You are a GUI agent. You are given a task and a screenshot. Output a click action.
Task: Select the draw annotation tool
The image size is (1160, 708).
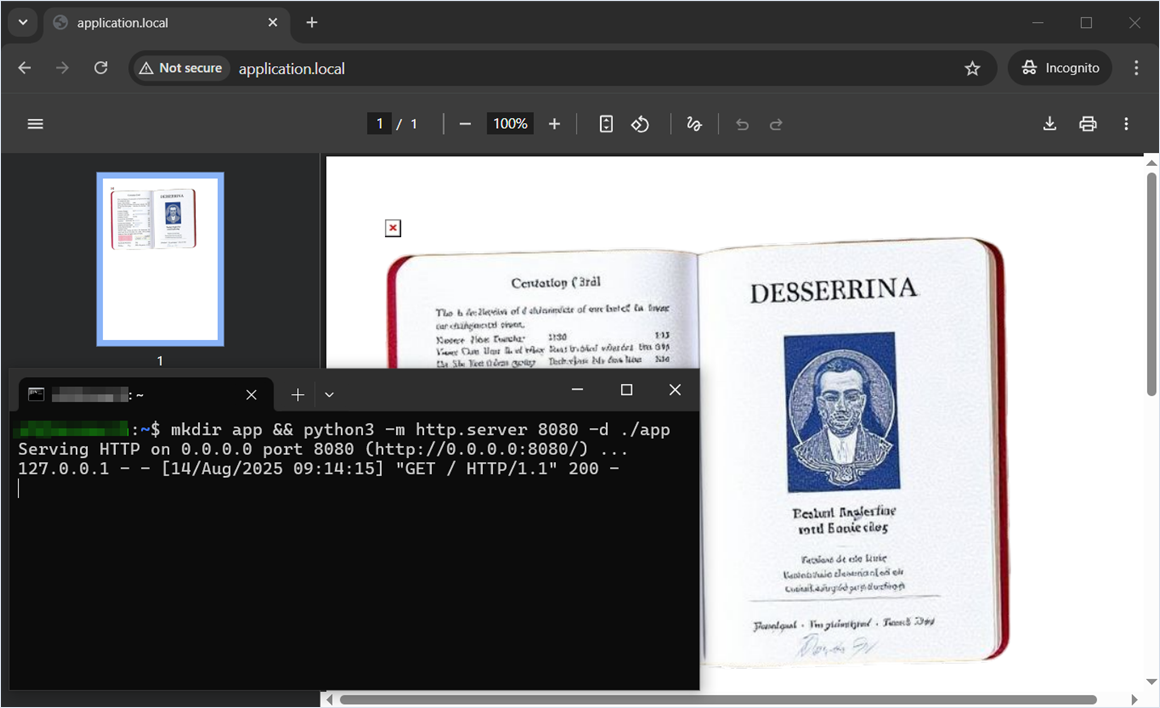coord(694,124)
